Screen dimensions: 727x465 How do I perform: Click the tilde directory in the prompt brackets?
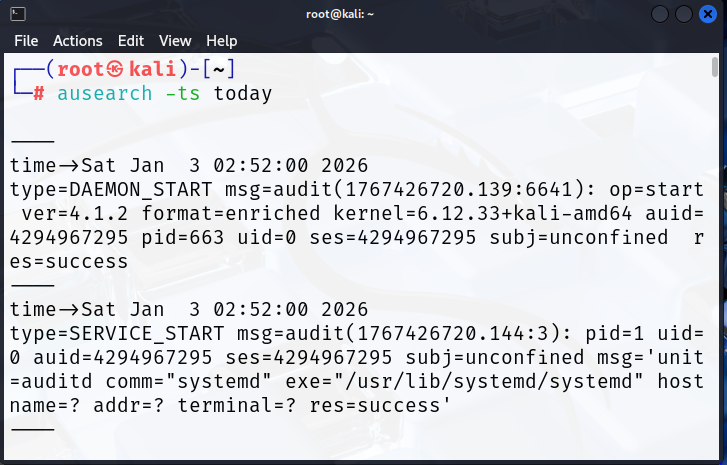tap(218, 70)
